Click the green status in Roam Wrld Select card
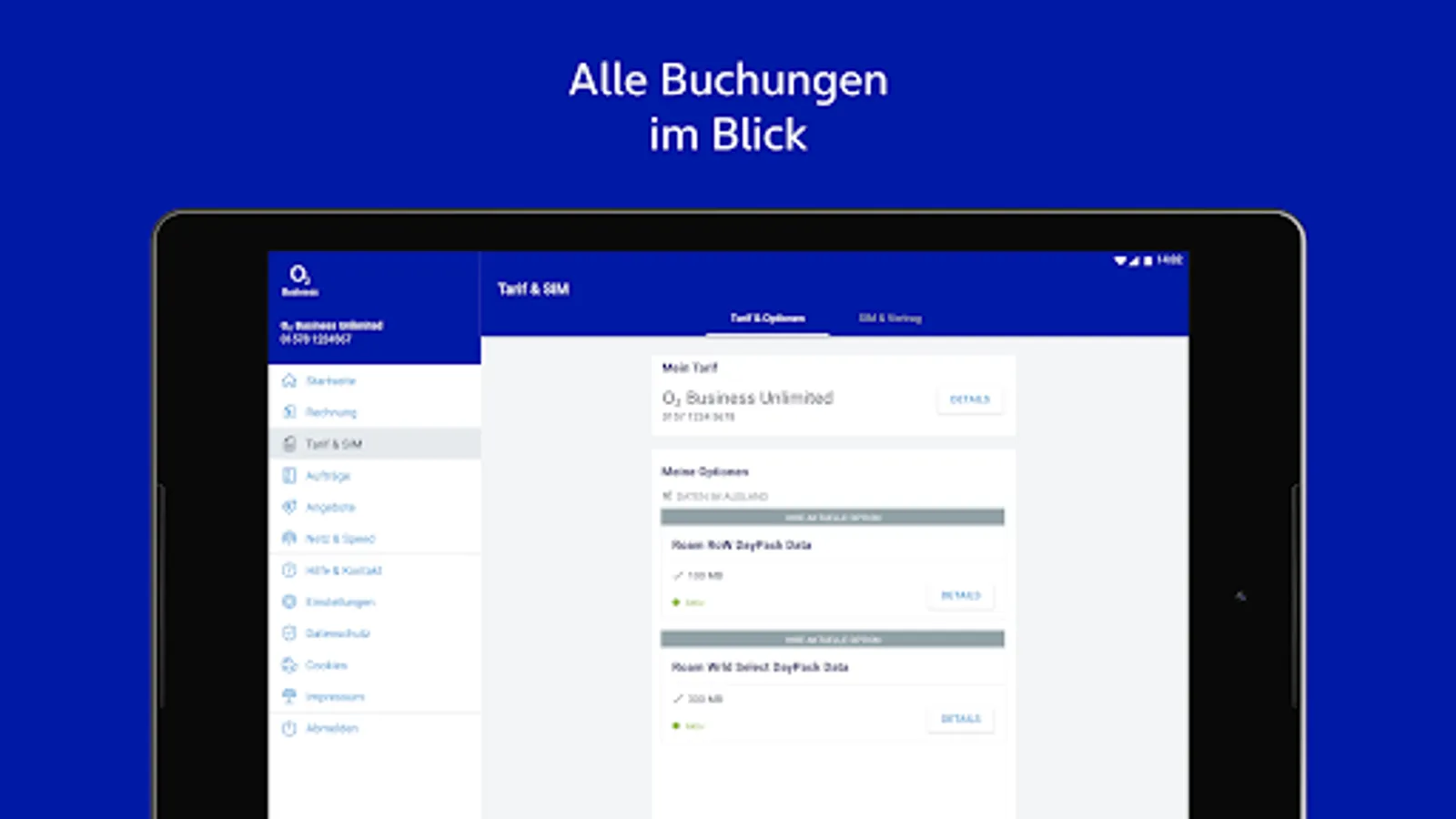The image size is (1456, 819). 689,726
